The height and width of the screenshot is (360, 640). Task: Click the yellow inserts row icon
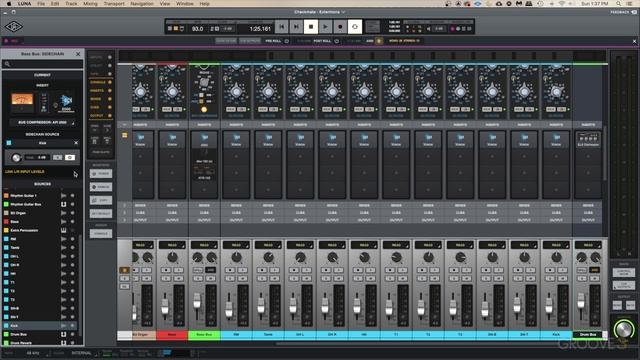click(x=124, y=135)
